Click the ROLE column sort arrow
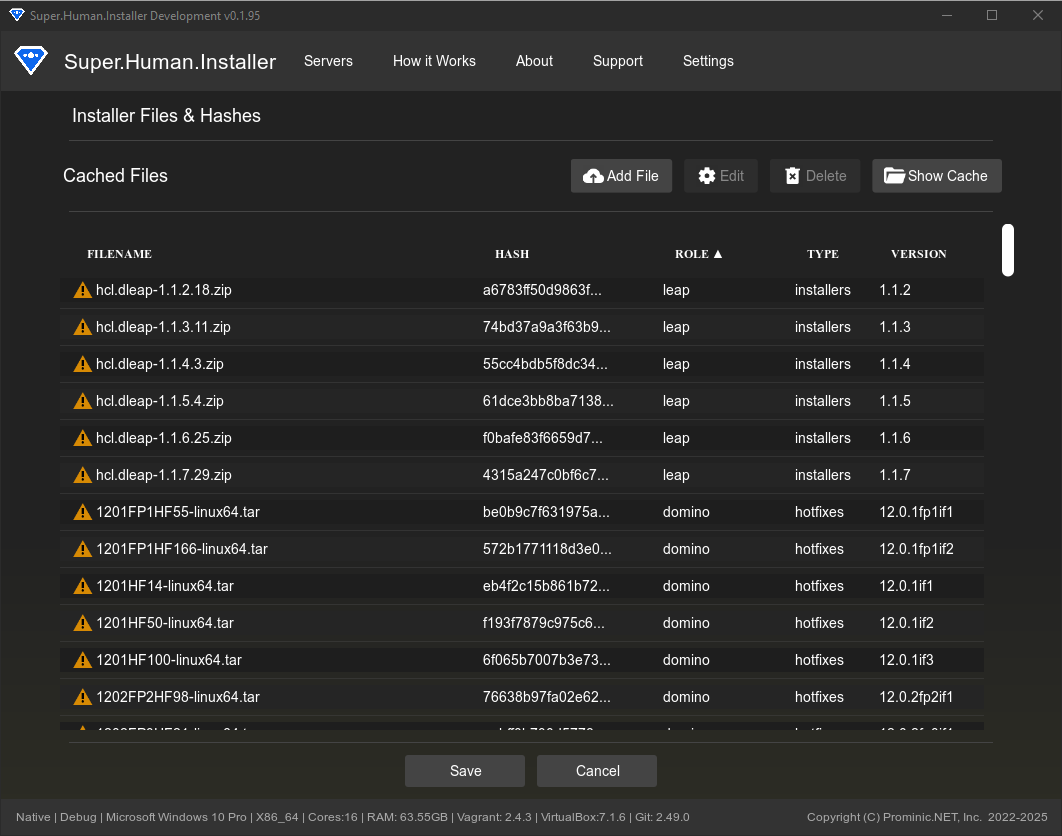Viewport: 1062px width, 836px height. pos(719,253)
